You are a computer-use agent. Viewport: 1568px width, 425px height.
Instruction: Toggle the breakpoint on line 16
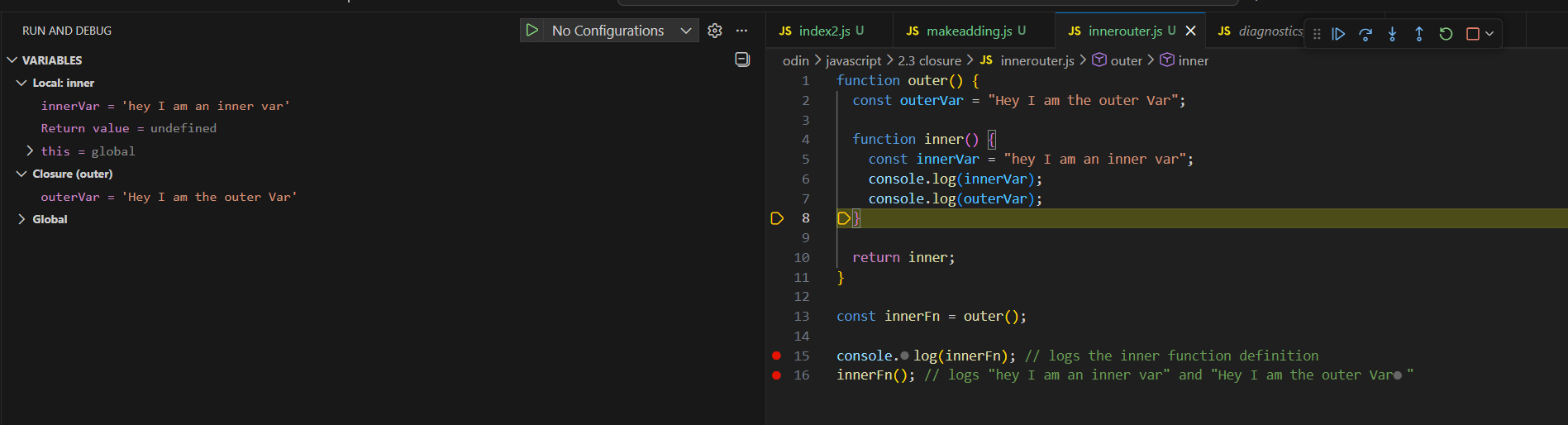[777, 375]
